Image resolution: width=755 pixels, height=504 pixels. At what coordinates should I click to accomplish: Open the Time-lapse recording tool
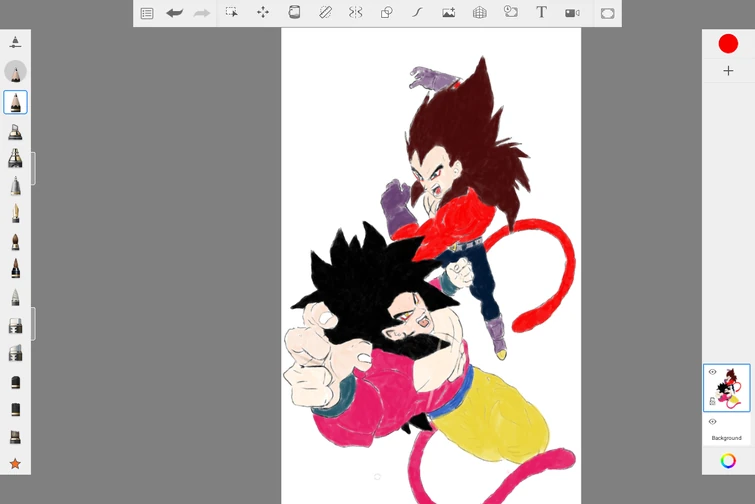point(510,12)
